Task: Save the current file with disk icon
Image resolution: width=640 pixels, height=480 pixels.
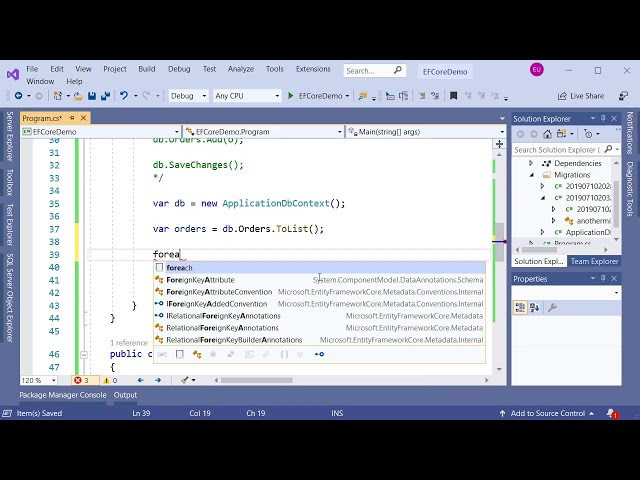Action: click(92, 96)
